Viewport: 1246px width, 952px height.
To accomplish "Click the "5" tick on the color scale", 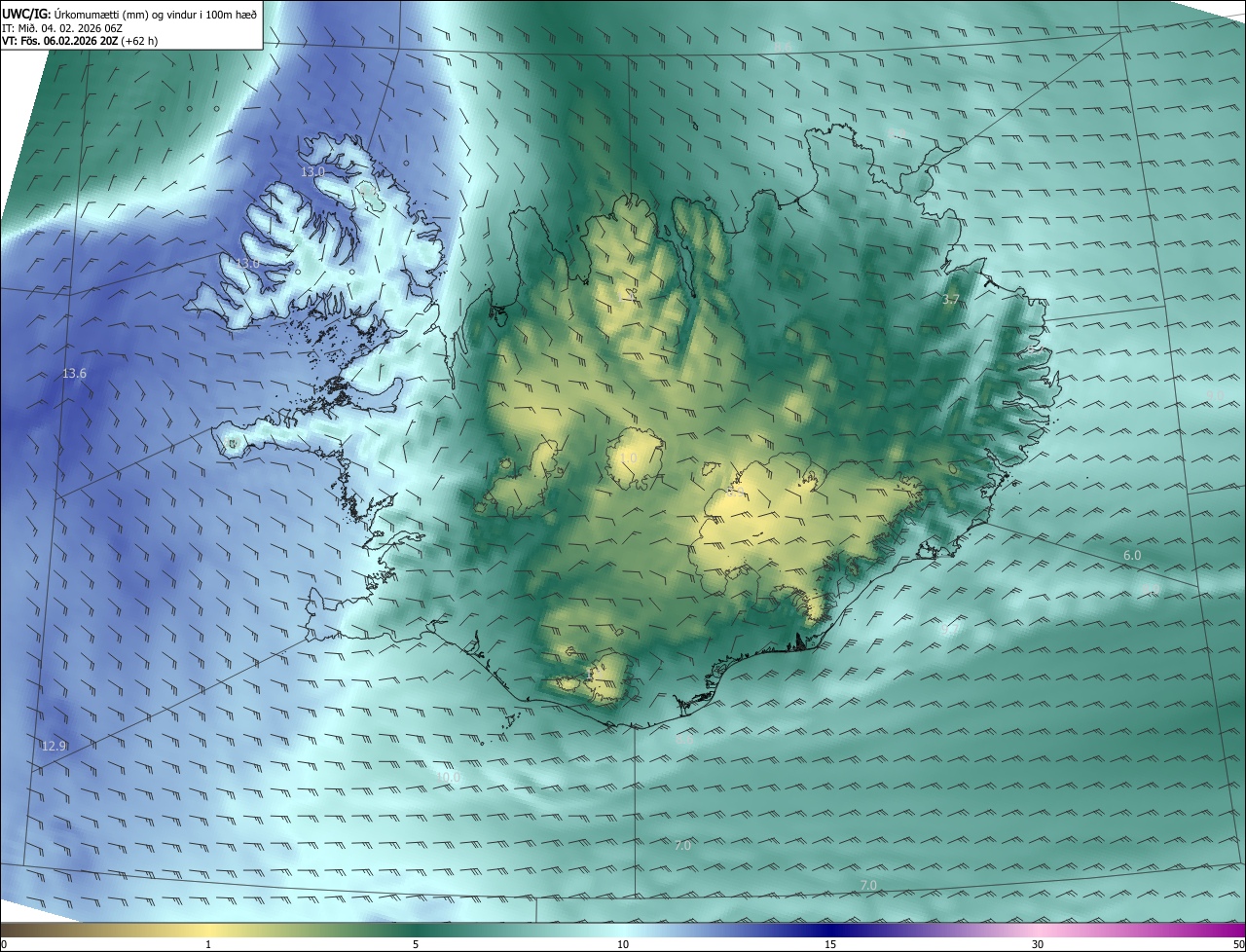I will click(x=416, y=945).
